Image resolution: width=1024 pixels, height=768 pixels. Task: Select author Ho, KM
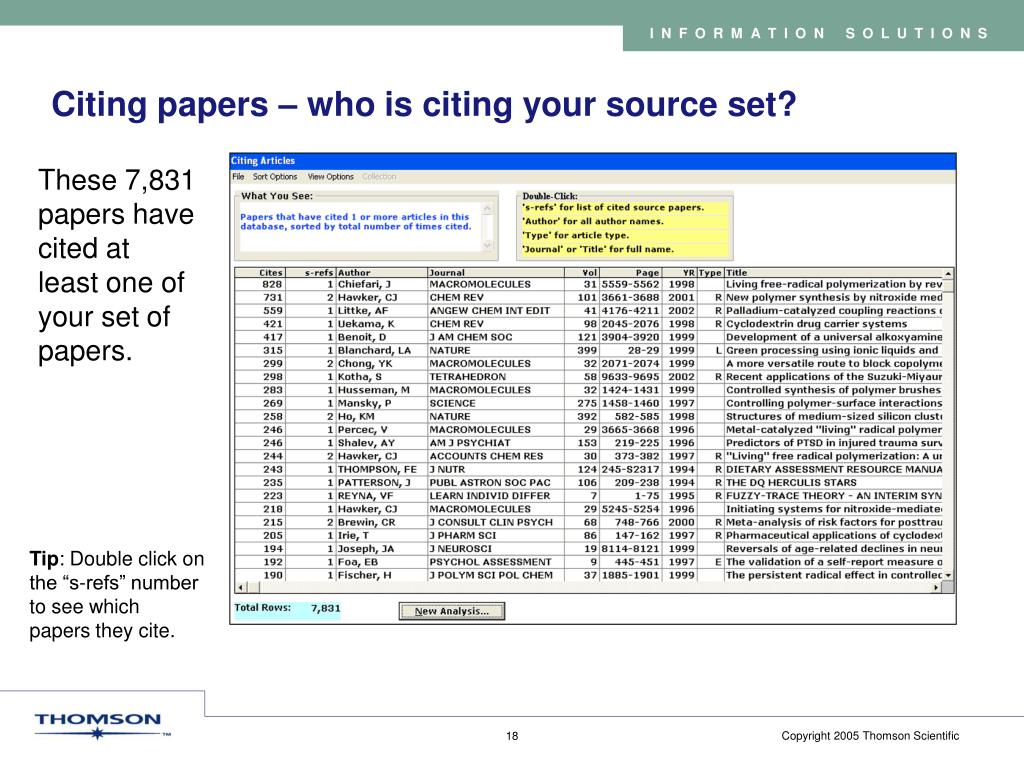356,417
